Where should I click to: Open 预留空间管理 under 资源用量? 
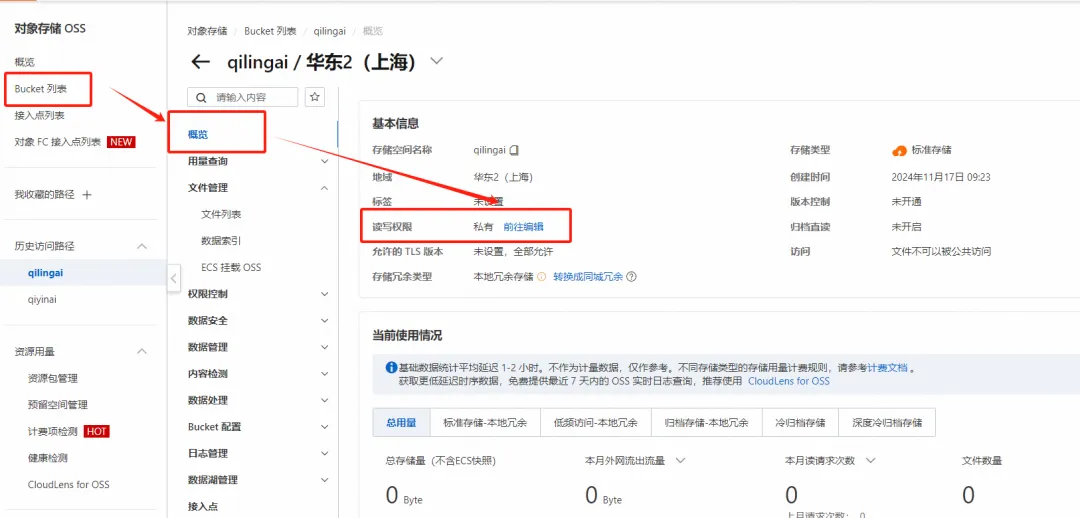pyautogui.click(x=57, y=404)
